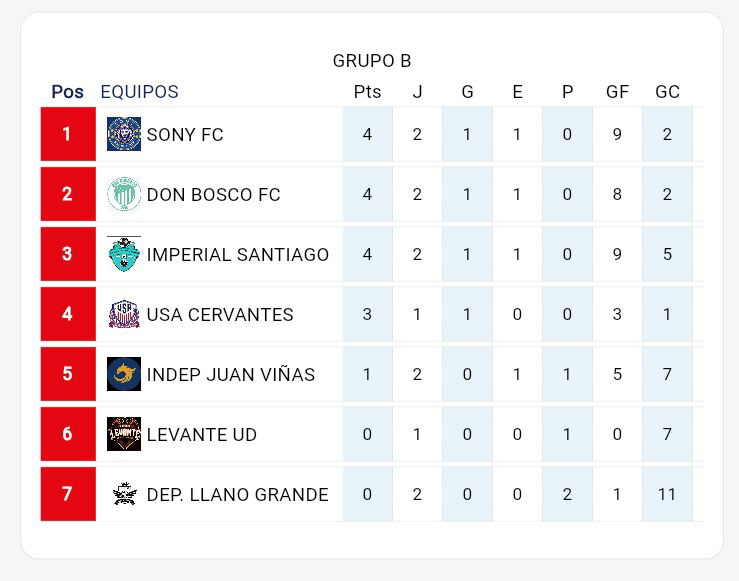Open the DON BOSCO FC team link

[x=213, y=194]
